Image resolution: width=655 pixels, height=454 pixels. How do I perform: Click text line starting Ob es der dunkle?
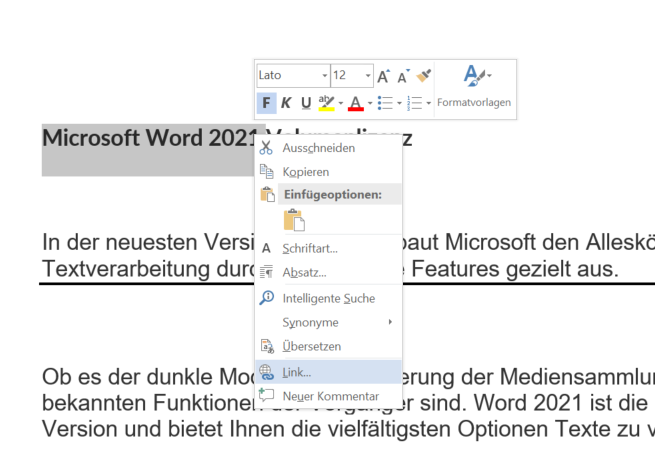pyautogui.click(x=148, y=377)
